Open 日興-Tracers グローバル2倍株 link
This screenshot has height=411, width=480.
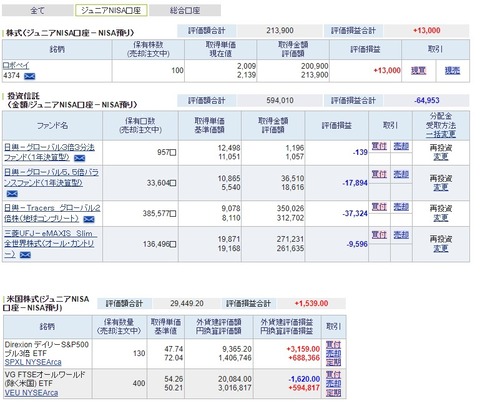[52, 213]
